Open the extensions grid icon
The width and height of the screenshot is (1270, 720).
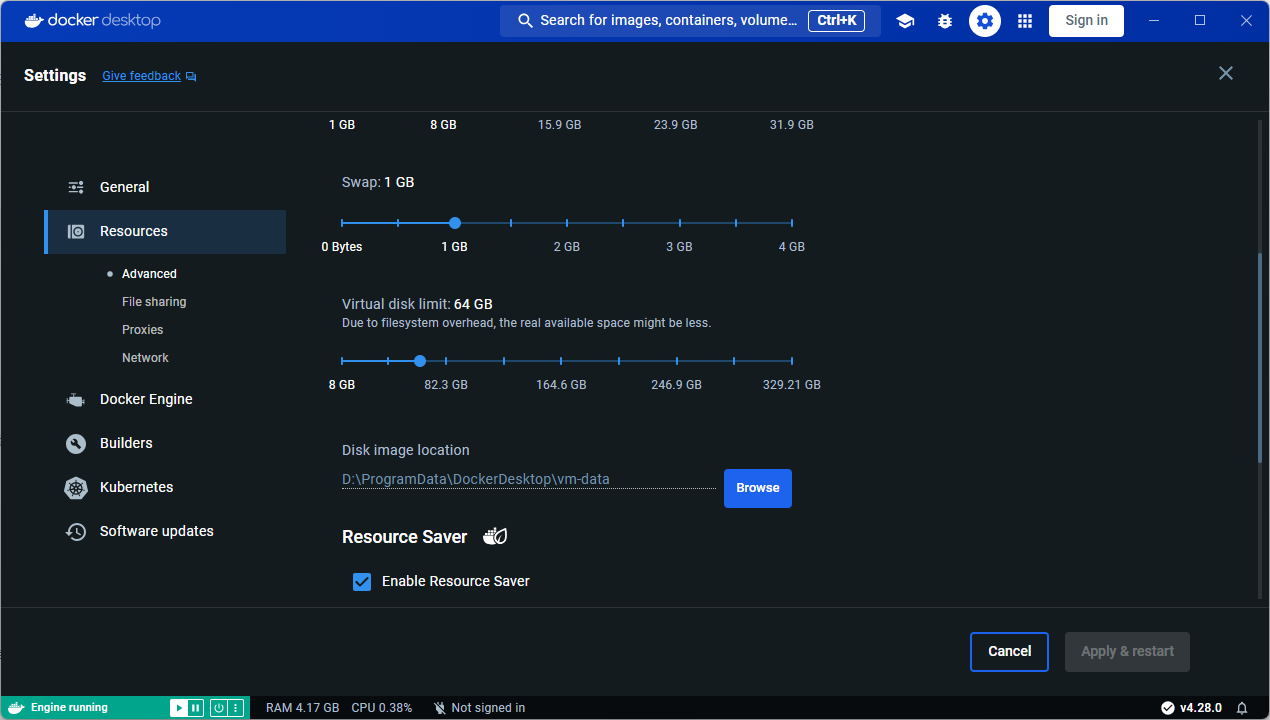tap(1025, 21)
